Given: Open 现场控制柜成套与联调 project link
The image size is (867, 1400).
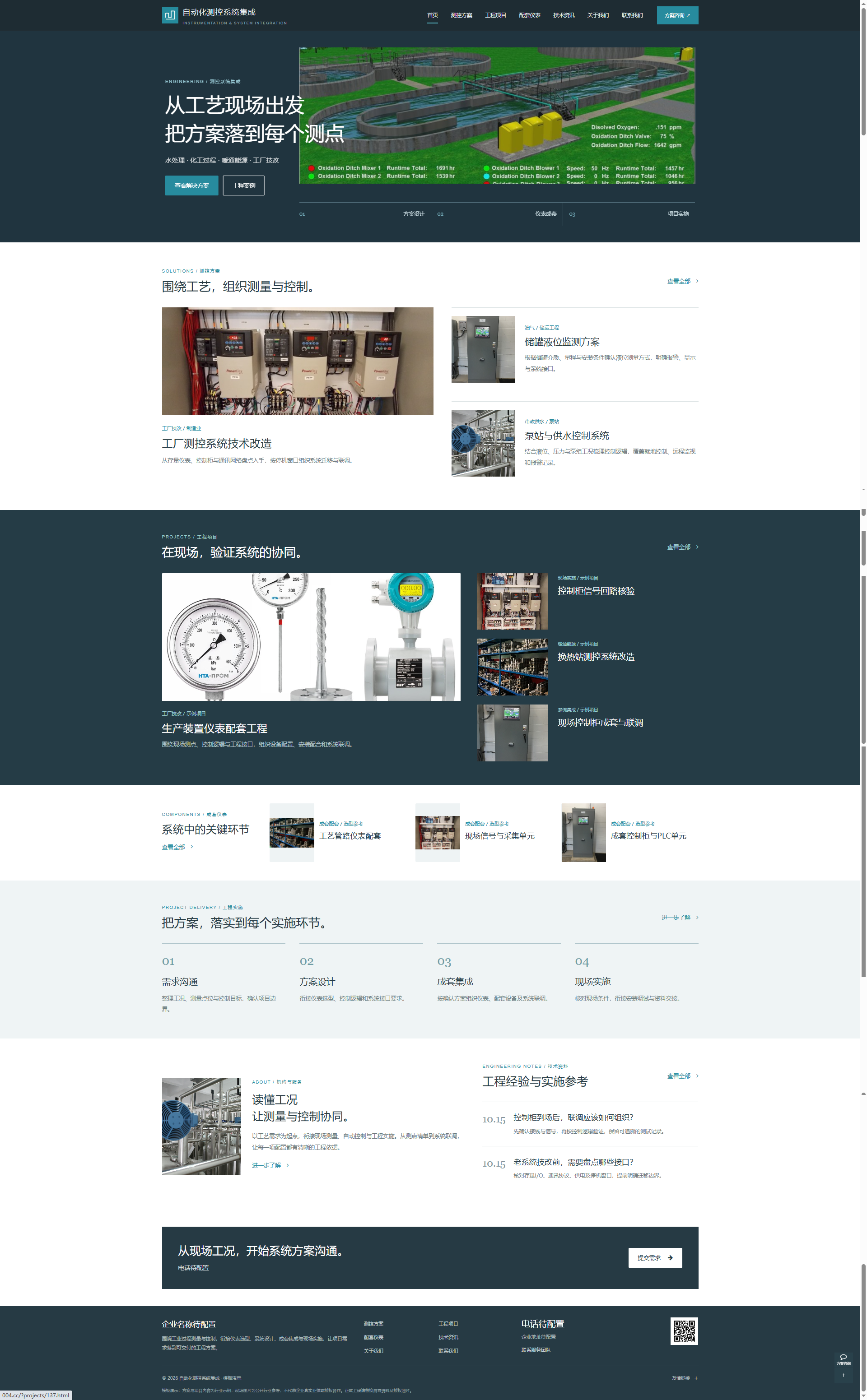Looking at the screenshot, I should 601,723.
